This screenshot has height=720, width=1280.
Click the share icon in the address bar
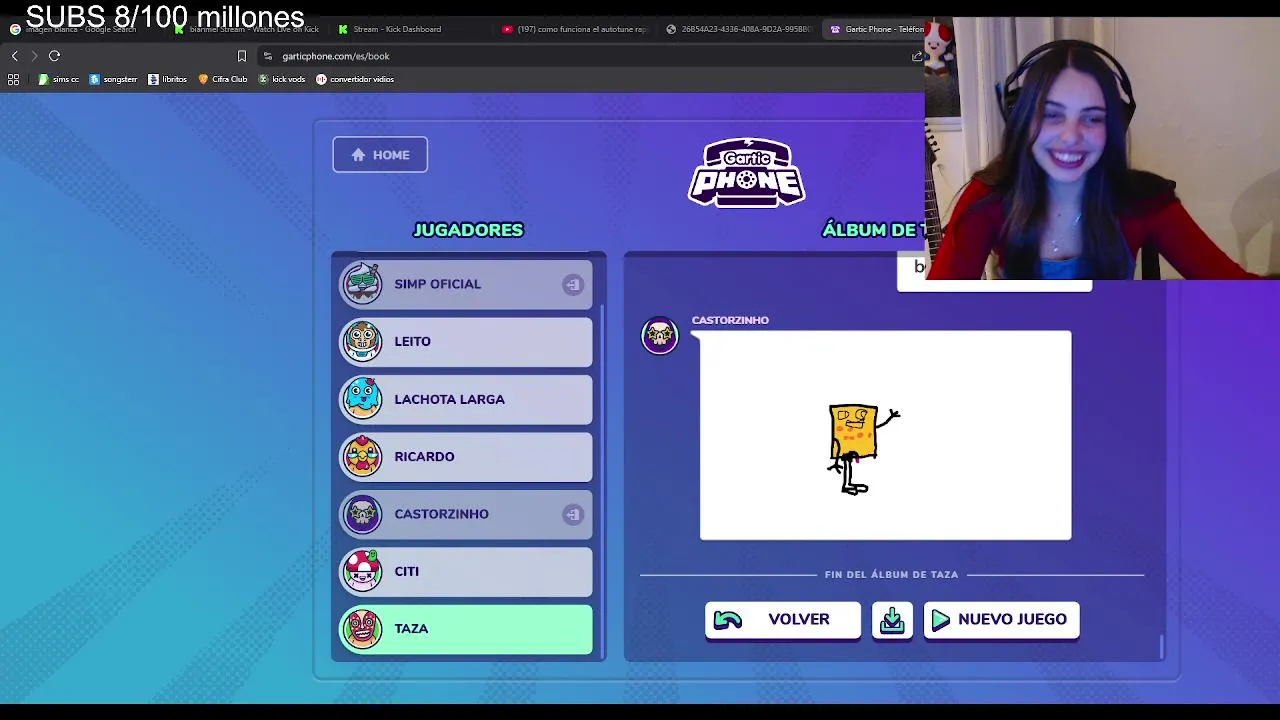[916, 56]
